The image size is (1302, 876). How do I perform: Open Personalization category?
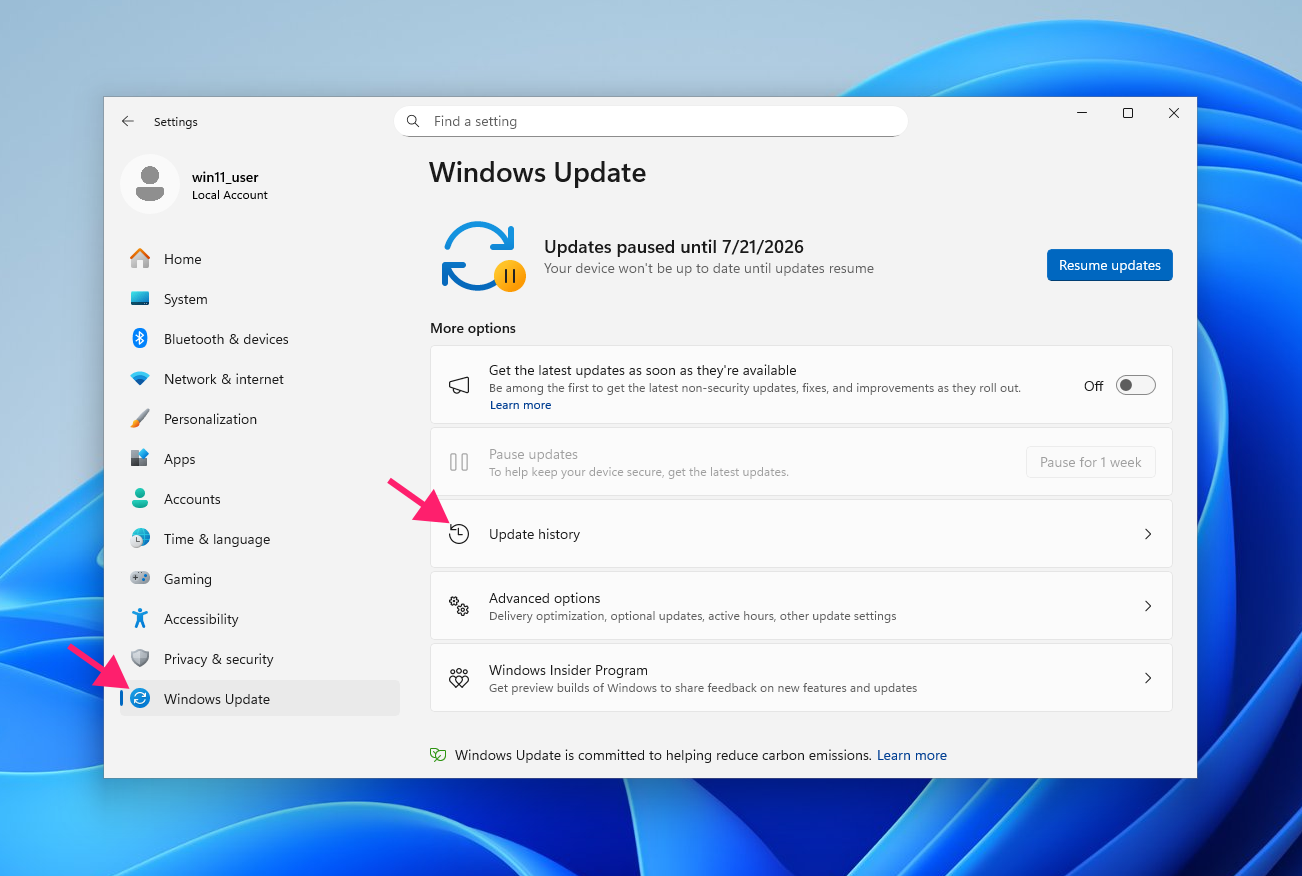[260, 419]
